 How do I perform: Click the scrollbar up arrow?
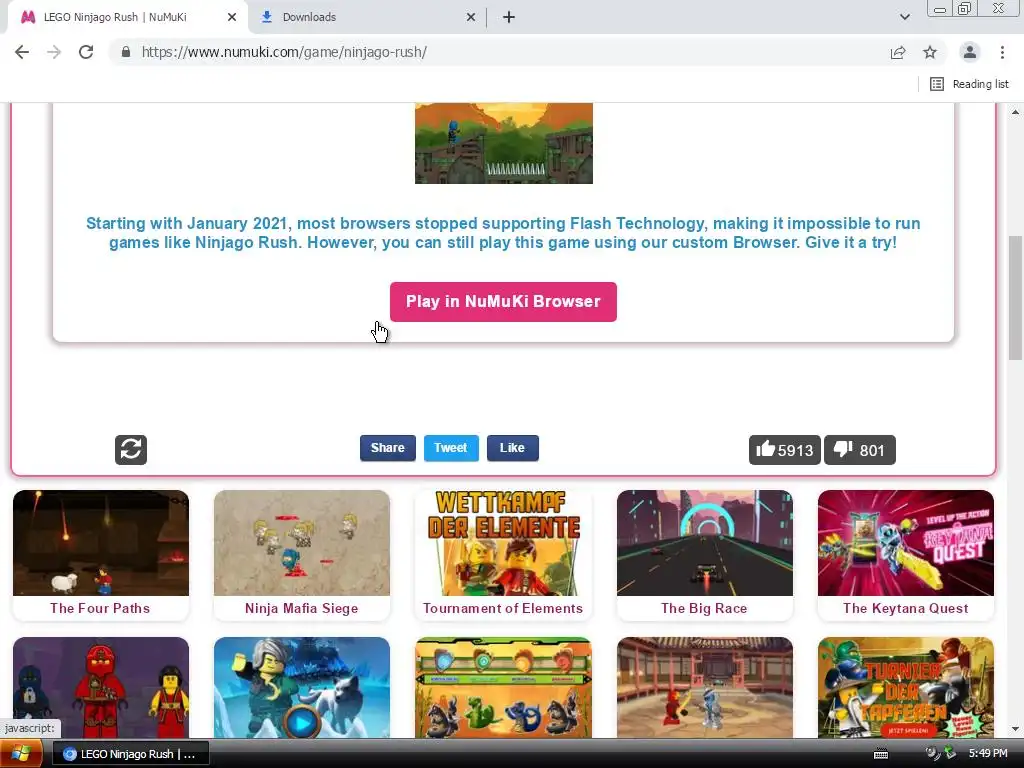click(1015, 112)
